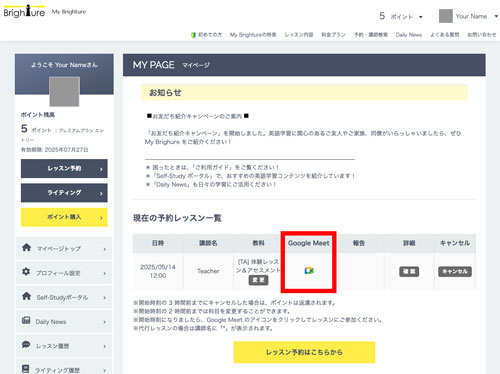Click the chevron on the sidebar Daily News row
This screenshot has width=500, height=374.
[x=104, y=322]
